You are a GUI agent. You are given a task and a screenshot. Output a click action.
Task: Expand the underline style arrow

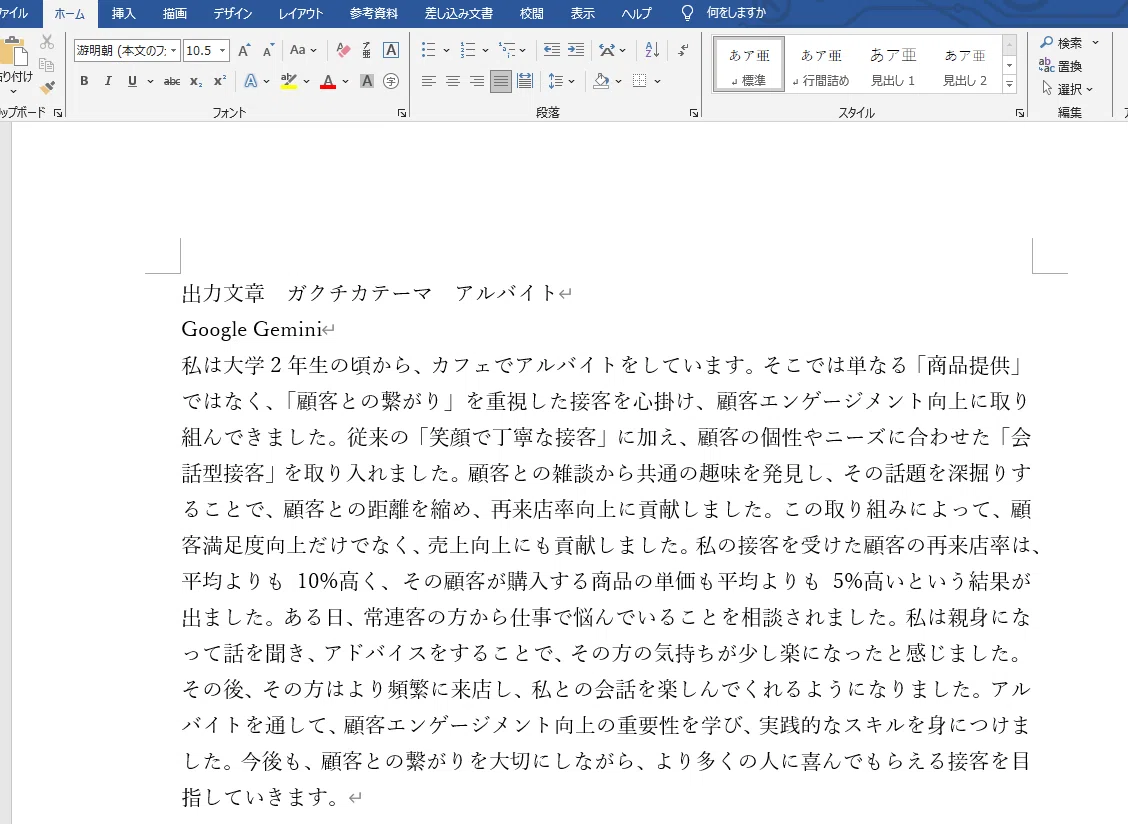point(150,81)
